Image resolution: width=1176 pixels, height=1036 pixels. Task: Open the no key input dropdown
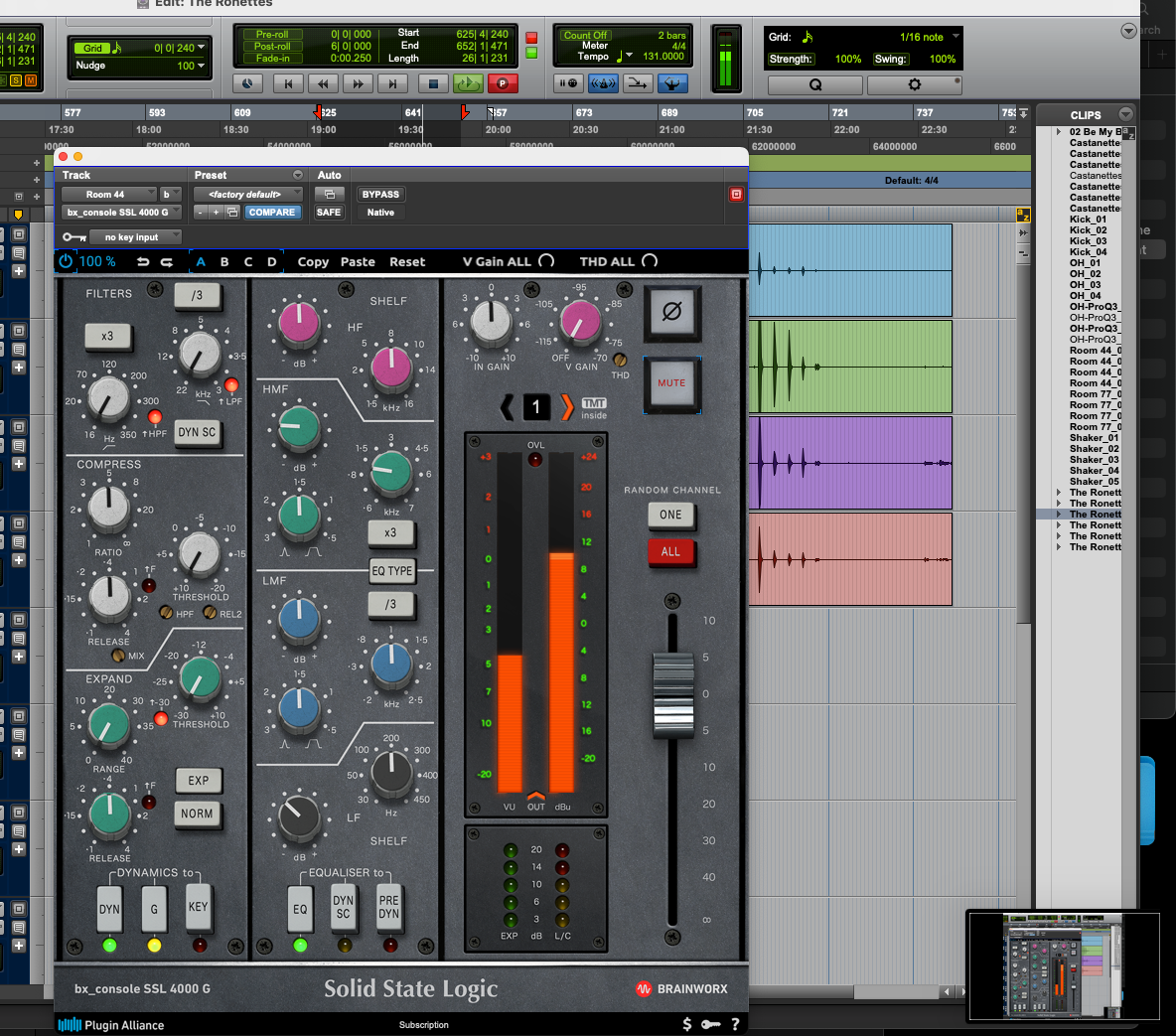click(x=135, y=237)
